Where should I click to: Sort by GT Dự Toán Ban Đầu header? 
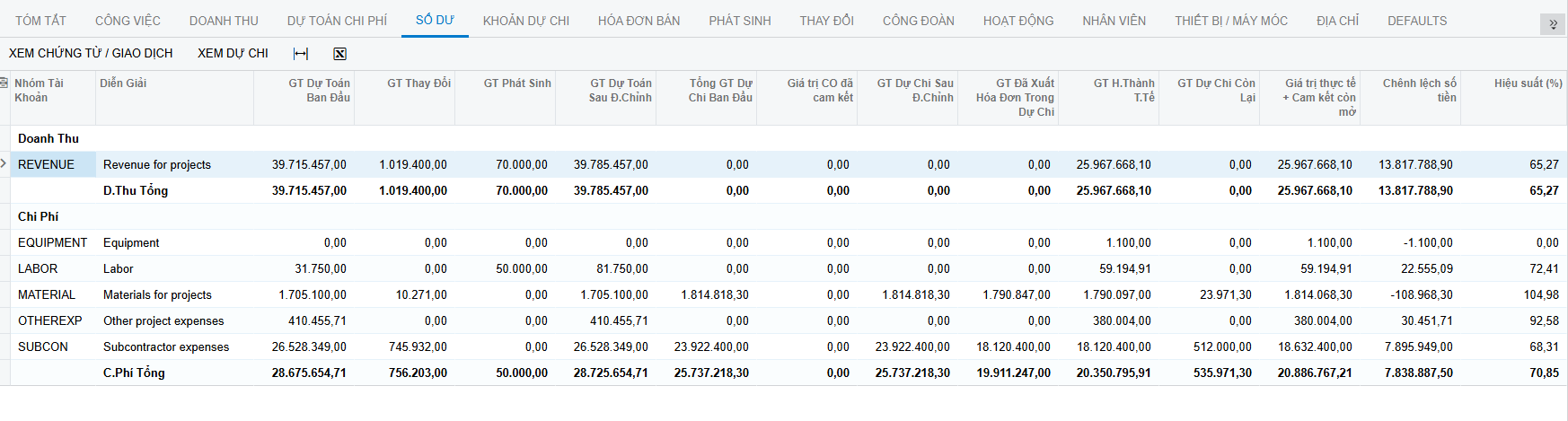(304, 97)
